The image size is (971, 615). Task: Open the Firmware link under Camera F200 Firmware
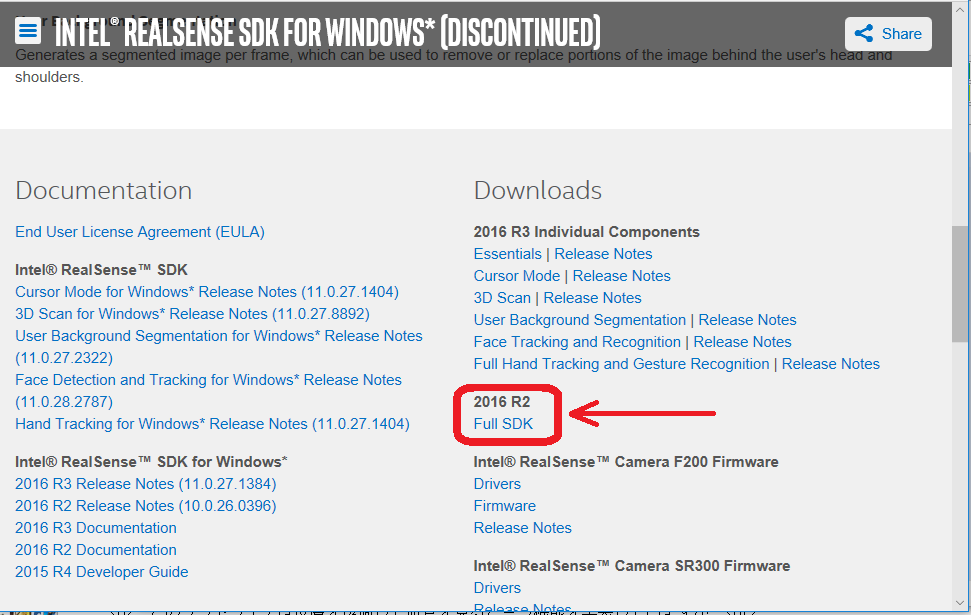(505, 506)
